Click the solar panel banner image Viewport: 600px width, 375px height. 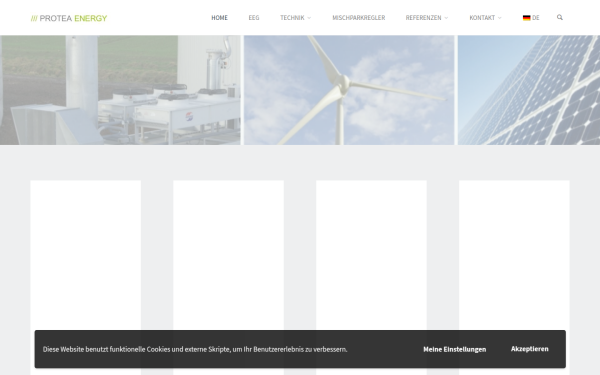(x=529, y=90)
